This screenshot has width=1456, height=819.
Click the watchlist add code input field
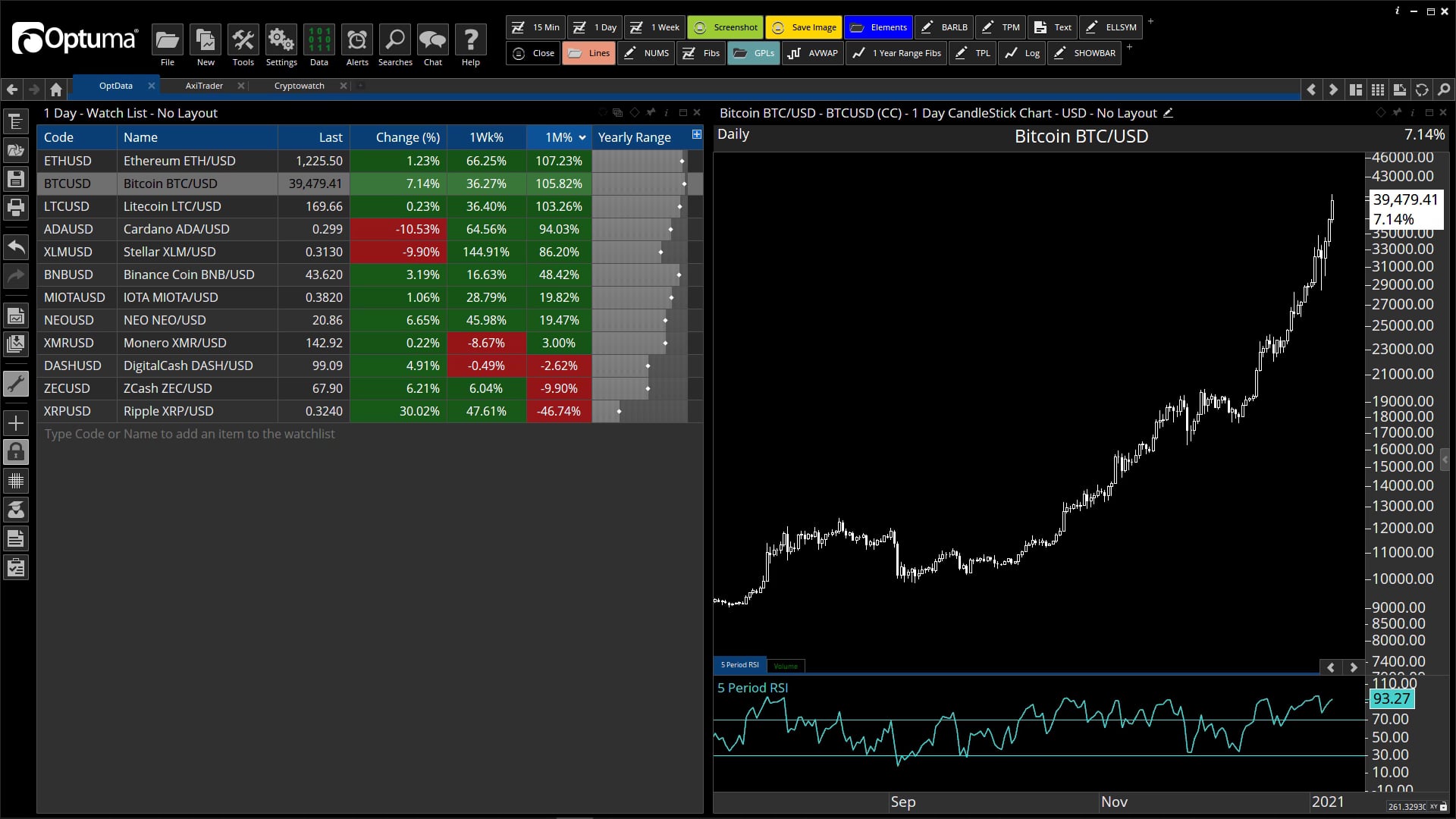tap(370, 434)
